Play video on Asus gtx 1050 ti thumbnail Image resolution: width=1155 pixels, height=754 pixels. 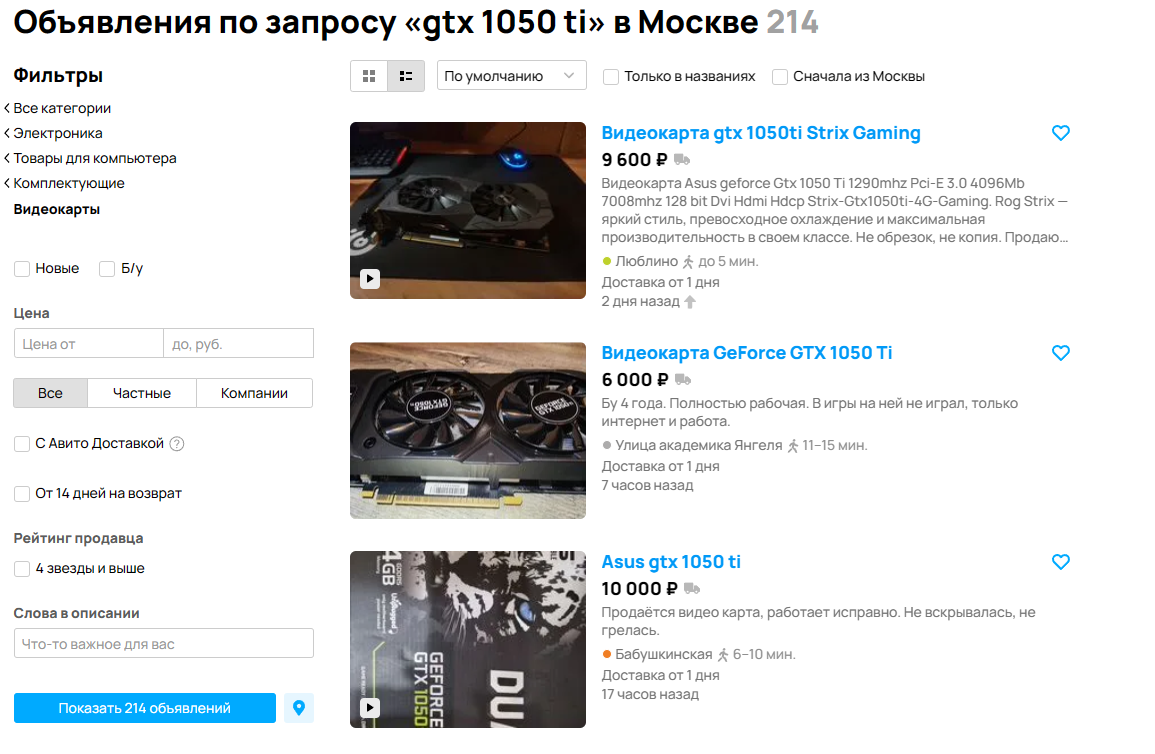coord(370,708)
